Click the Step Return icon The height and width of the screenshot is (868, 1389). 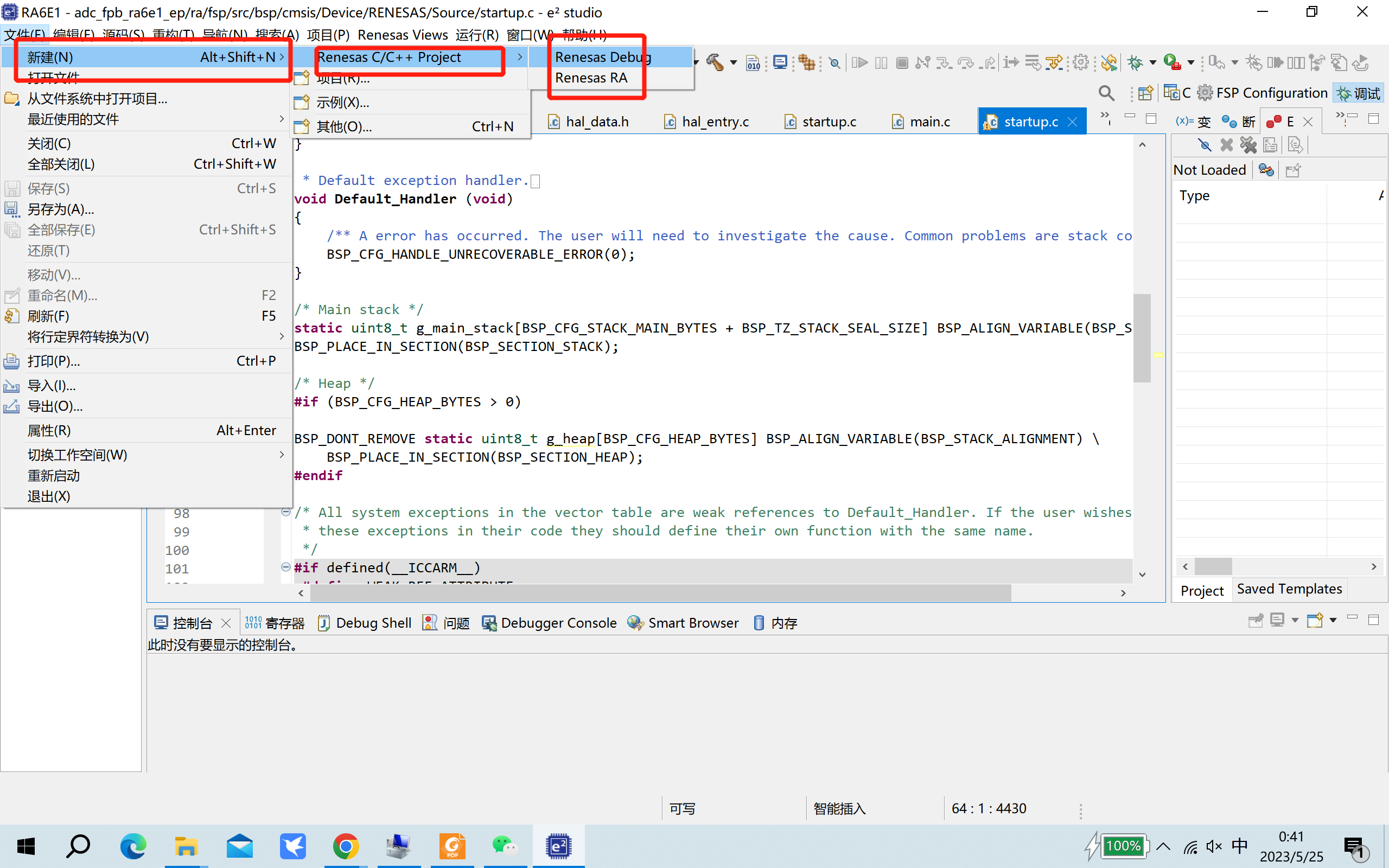coord(989,62)
